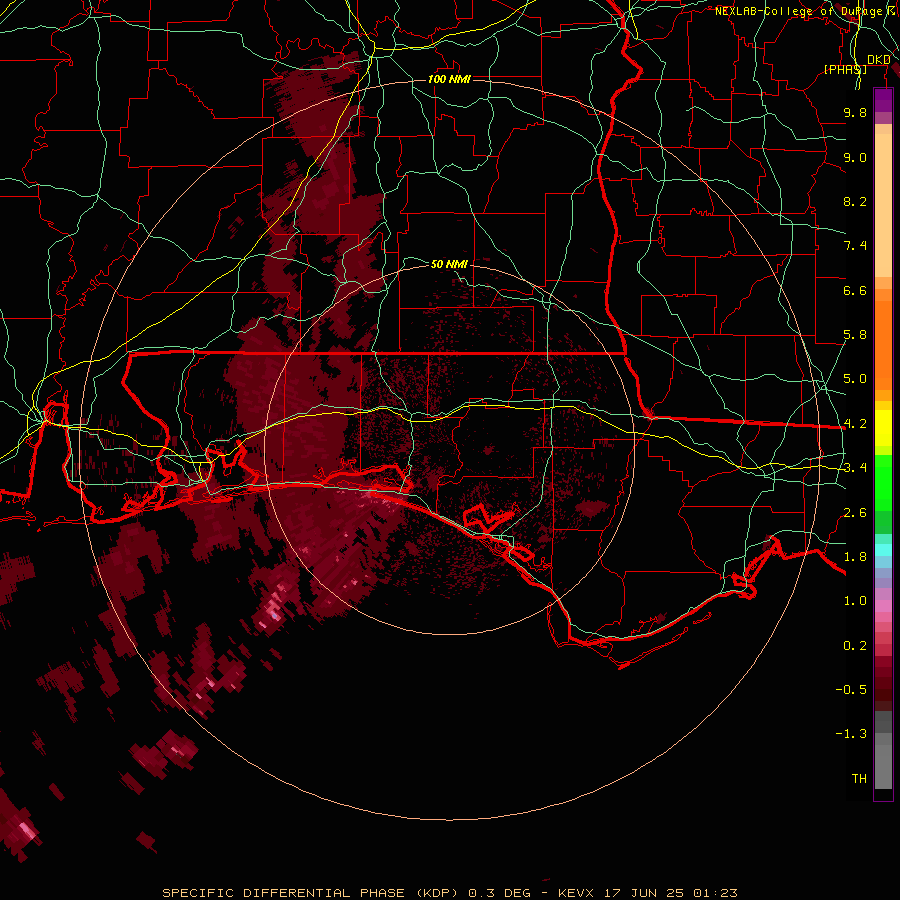Click the 9.8 value on the color scale
900x900 pixels.
(x=855, y=112)
